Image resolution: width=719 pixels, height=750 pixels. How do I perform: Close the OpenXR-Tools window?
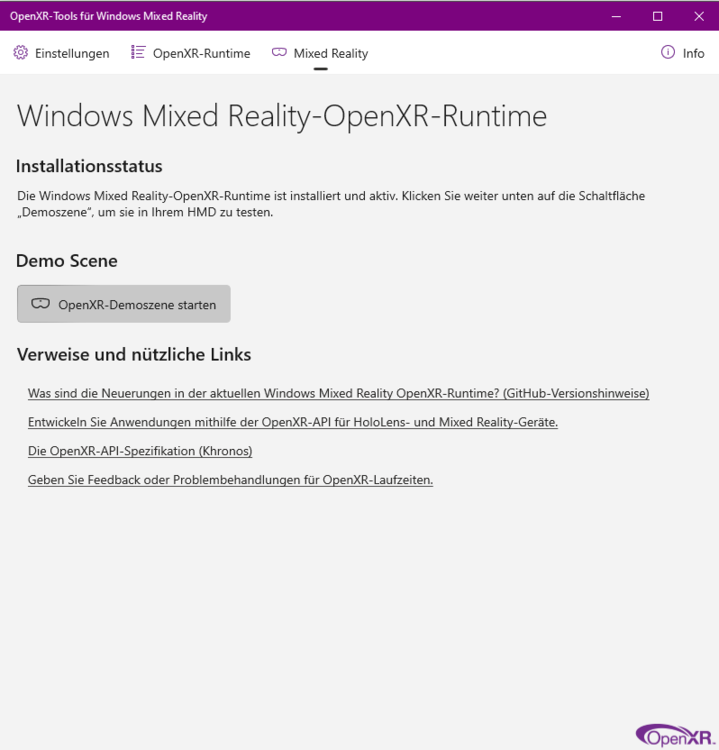tap(699, 16)
